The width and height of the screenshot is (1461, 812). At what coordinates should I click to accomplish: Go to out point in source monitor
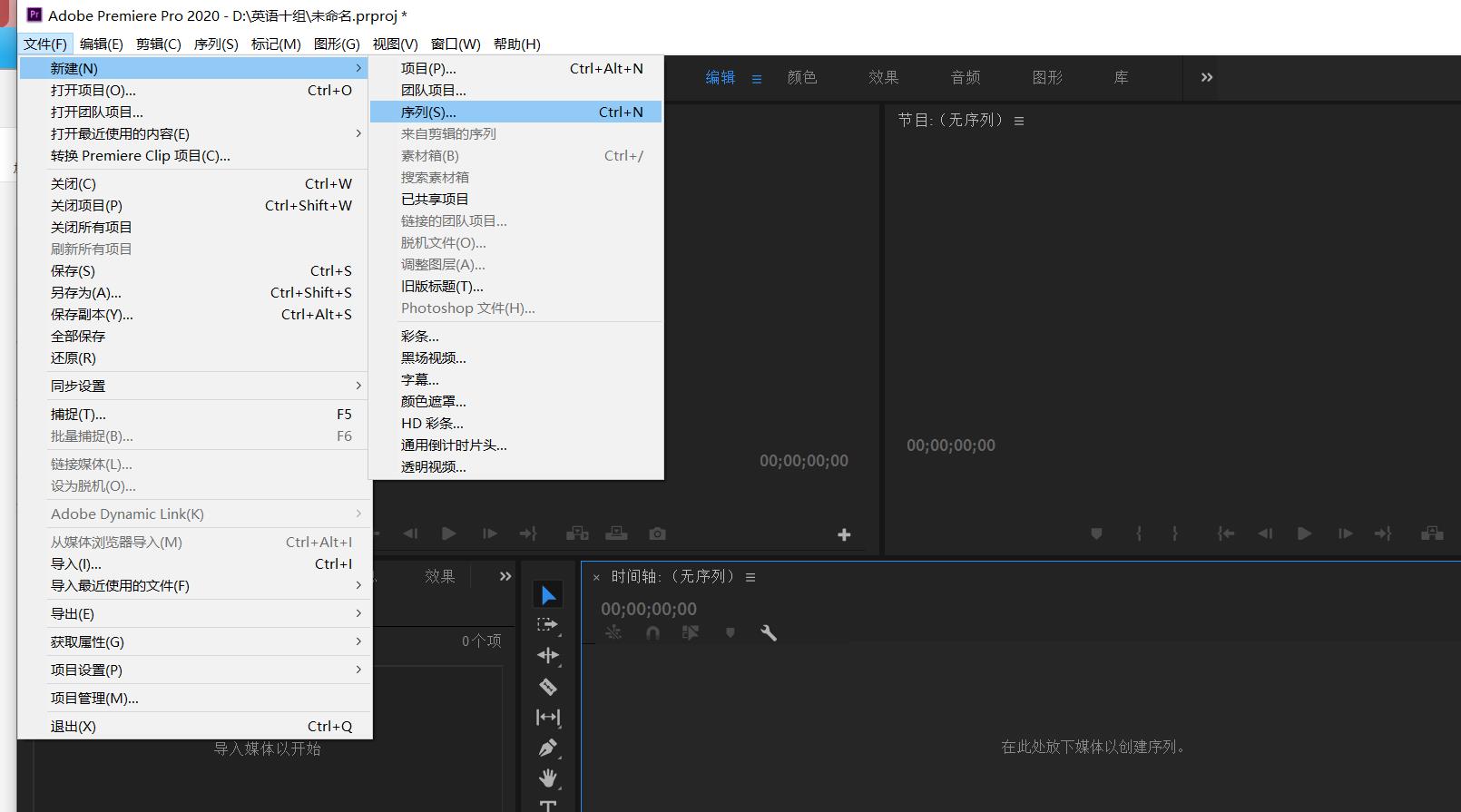tap(528, 533)
